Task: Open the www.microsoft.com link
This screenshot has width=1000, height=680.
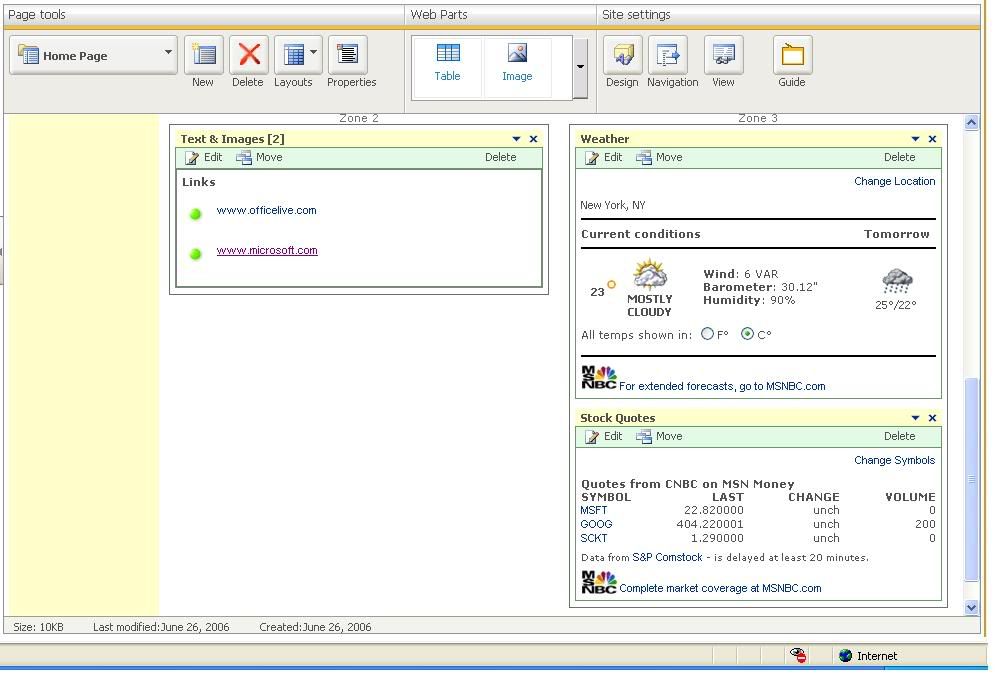Action: pyautogui.click(x=267, y=251)
